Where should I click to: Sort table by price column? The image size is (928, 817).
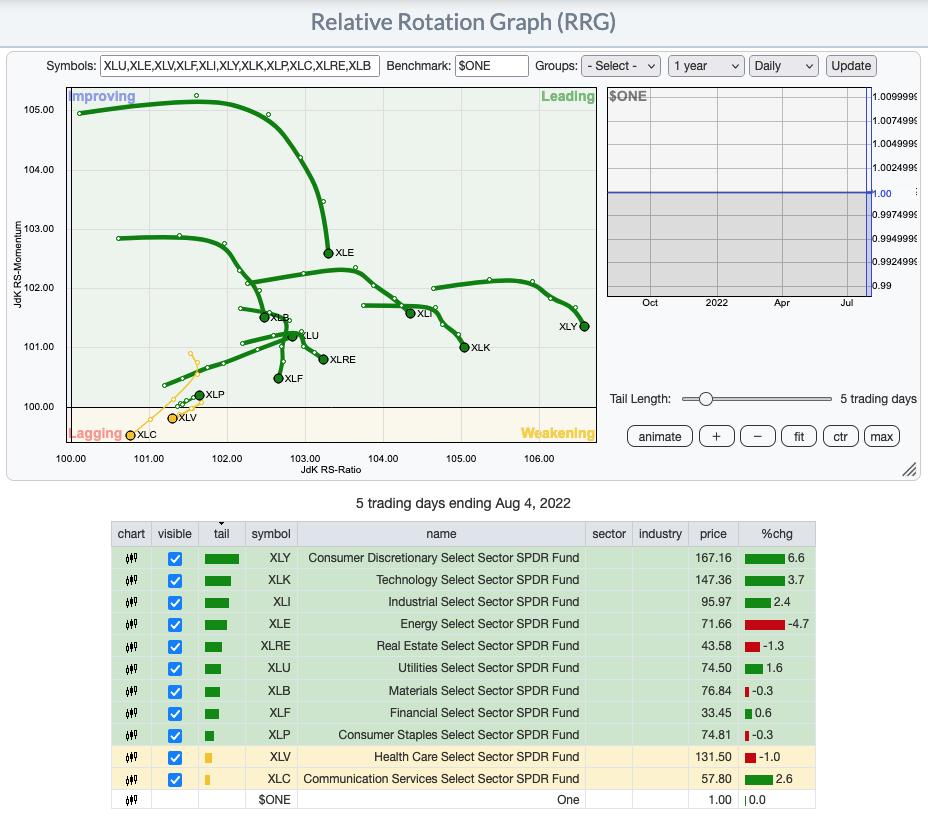click(x=713, y=533)
